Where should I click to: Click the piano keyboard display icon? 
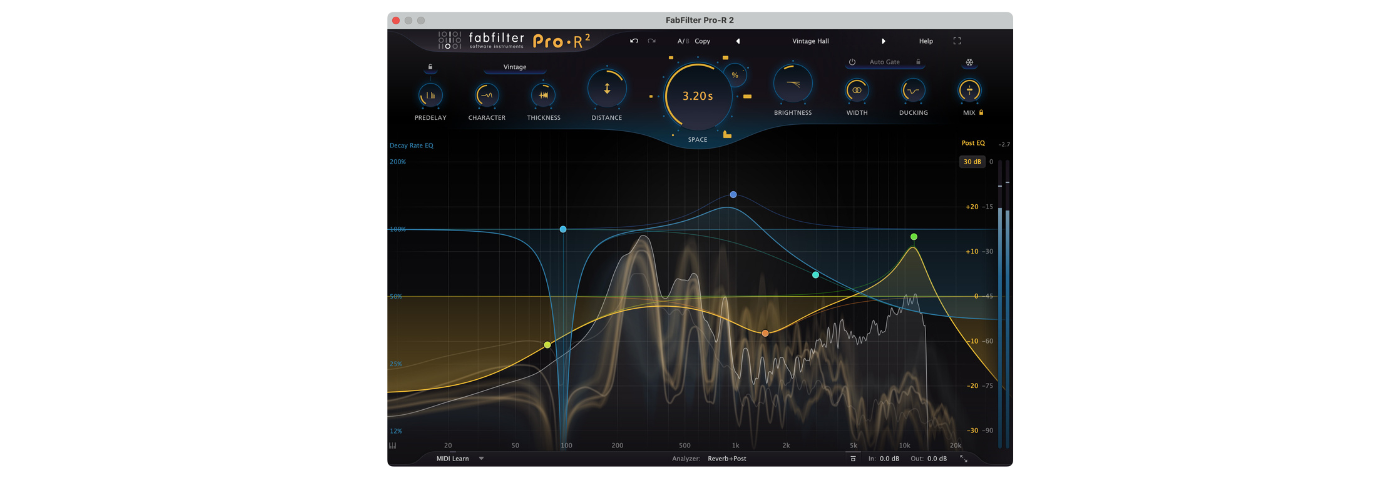click(x=394, y=445)
